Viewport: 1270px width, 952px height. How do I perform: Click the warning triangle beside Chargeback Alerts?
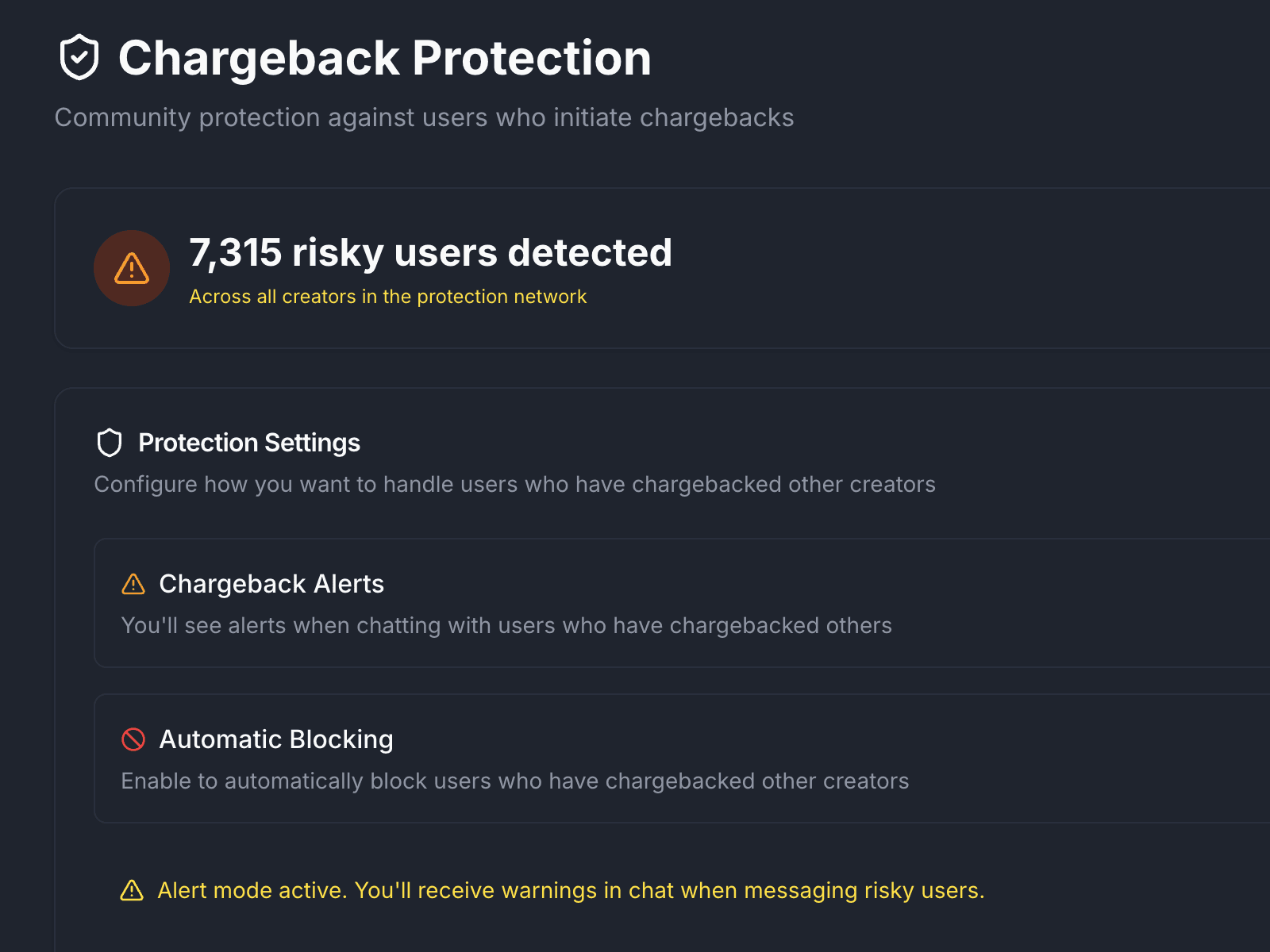pyautogui.click(x=133, y=584)
